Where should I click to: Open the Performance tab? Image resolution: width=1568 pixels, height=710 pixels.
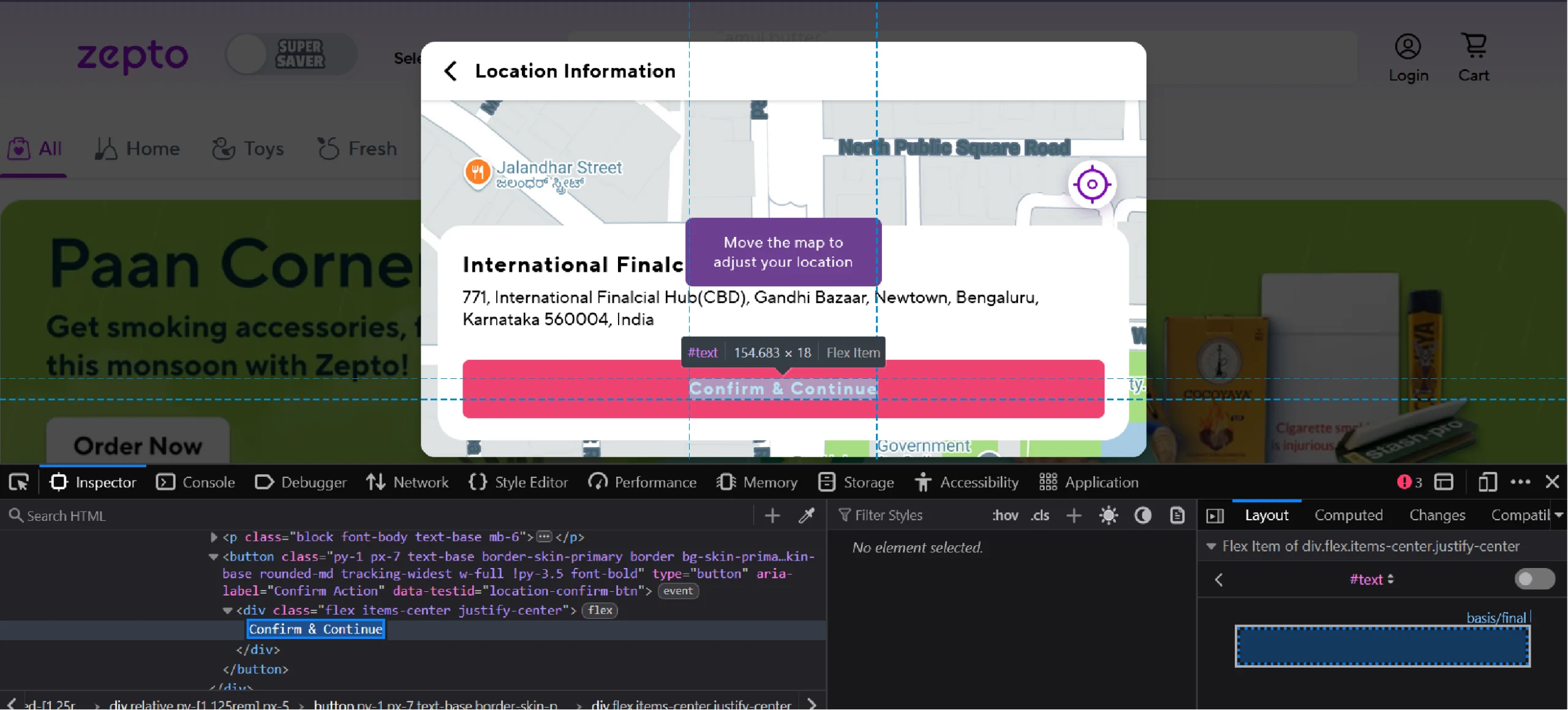click(x=643, y=482)
